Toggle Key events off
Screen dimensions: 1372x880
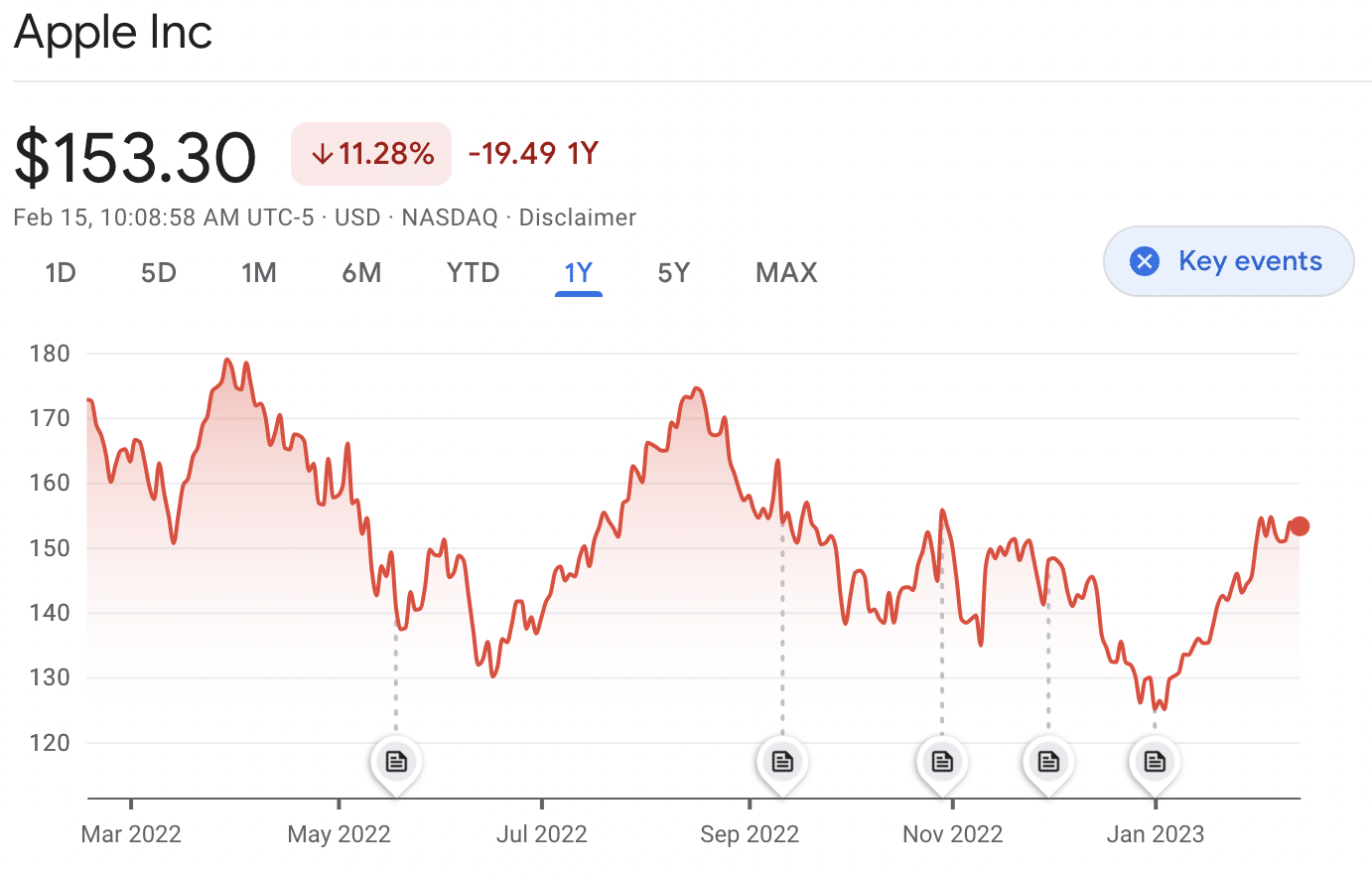(1228, 261)
